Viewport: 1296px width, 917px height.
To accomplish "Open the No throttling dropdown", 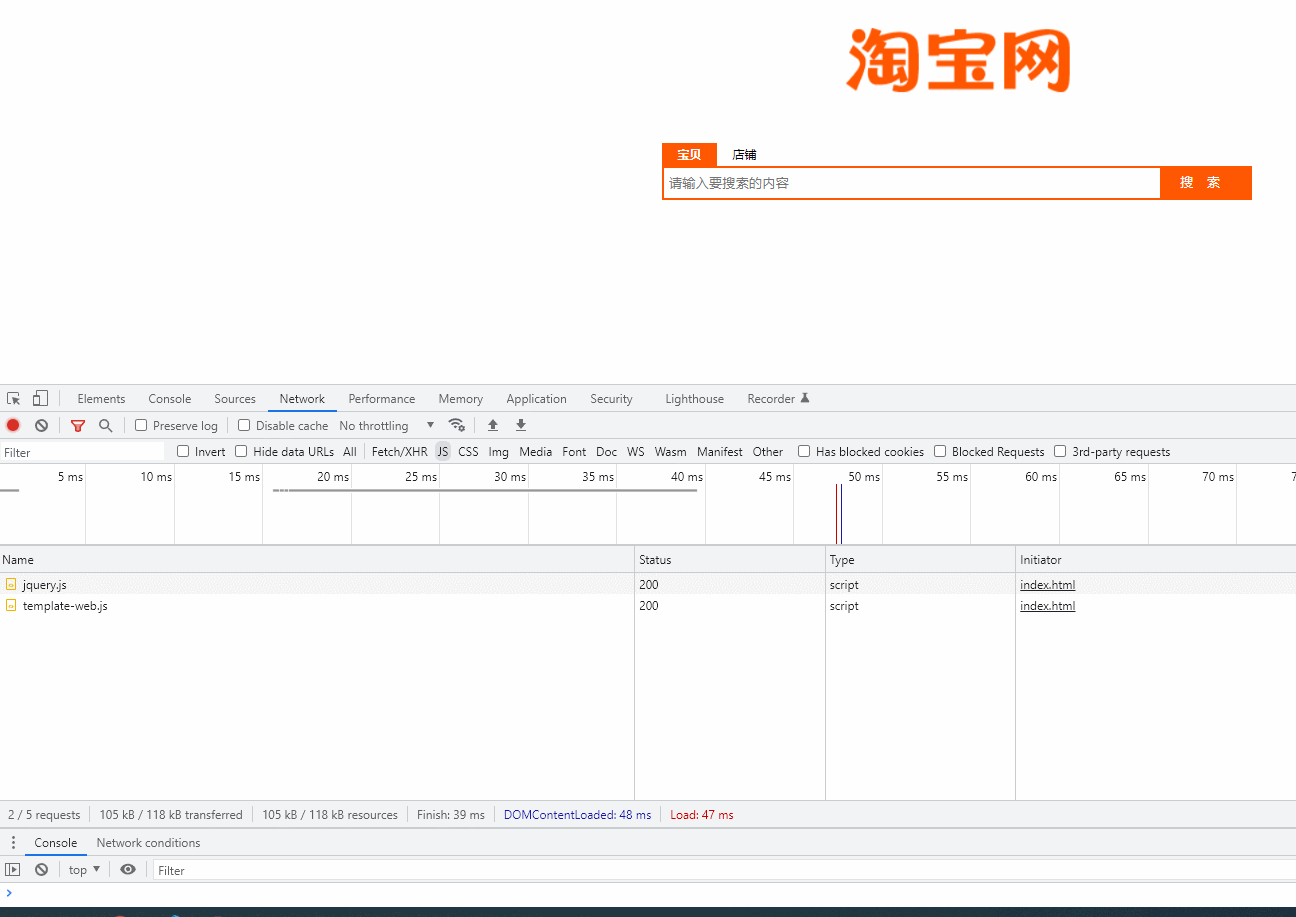I will click(x=387, y=425).
